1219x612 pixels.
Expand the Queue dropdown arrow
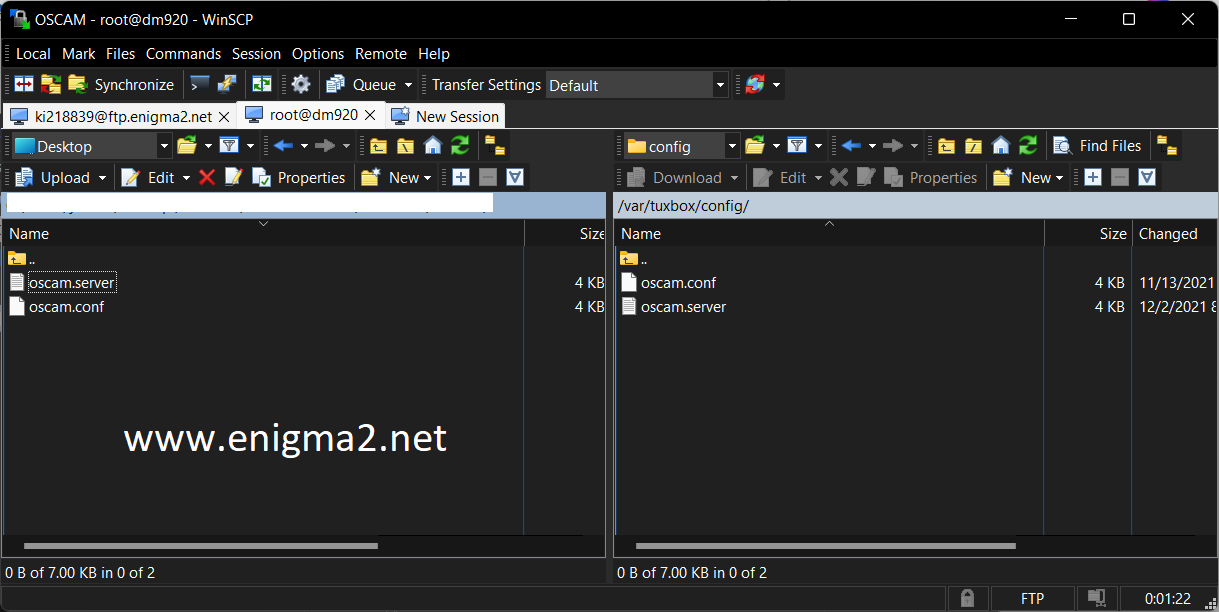tap(408, 85)
